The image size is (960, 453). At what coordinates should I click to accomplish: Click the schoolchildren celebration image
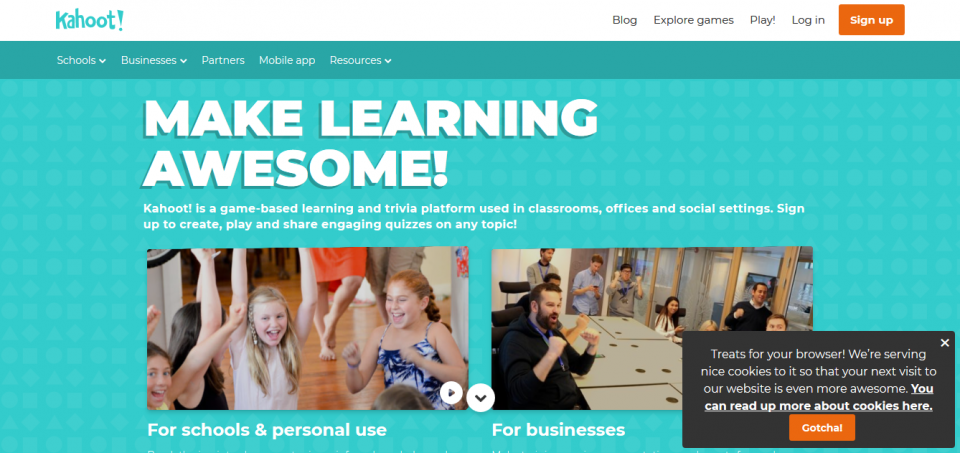coord(307,328)
